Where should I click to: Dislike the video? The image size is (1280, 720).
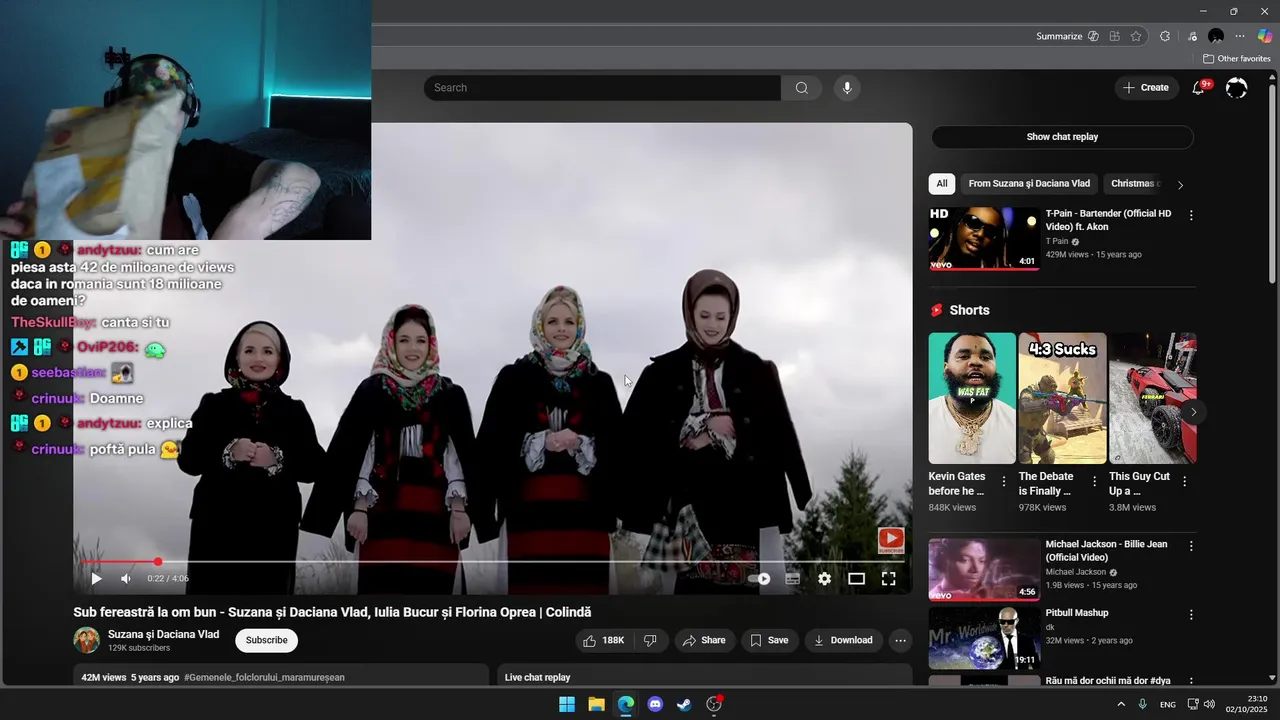650,640
